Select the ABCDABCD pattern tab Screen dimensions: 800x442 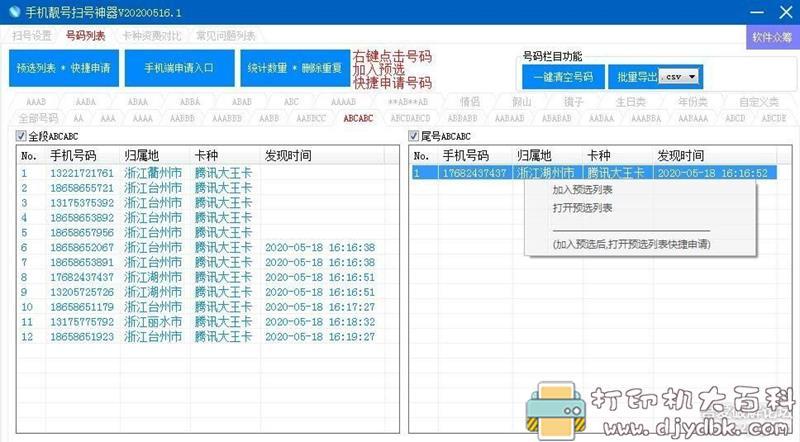410,118
